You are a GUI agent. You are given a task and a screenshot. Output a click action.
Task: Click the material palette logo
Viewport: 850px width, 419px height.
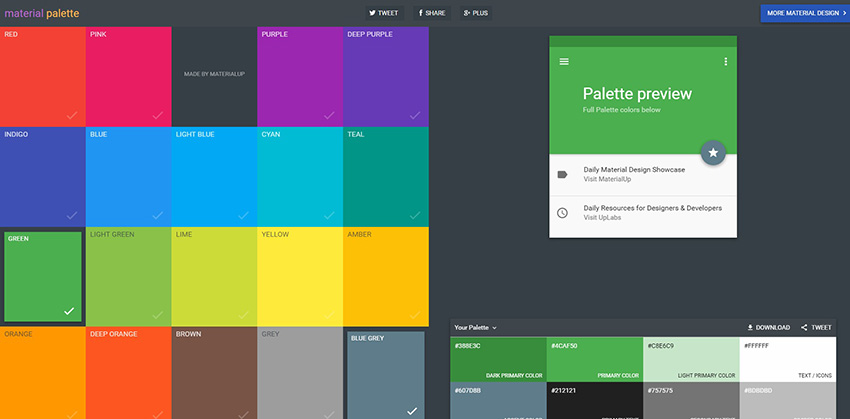(40, 14)
